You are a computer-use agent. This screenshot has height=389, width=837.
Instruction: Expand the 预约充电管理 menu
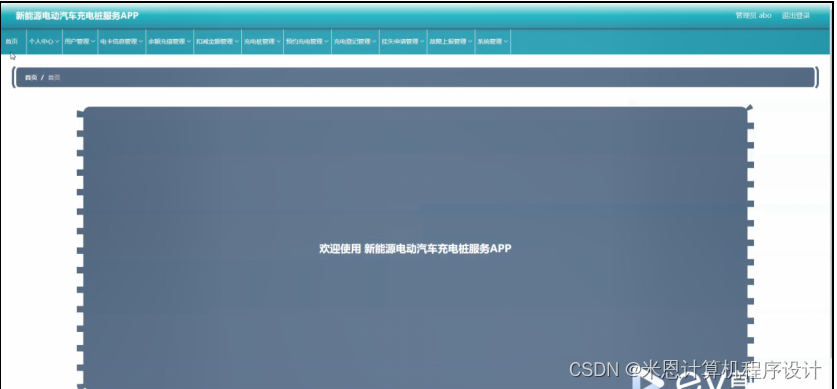(x=307, y=41)
